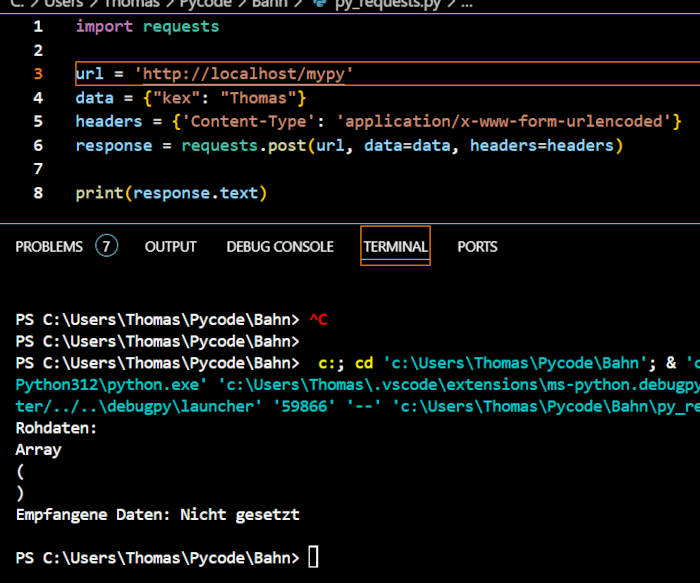Click the Bahn folder in breadcrumb

point(270,4)
